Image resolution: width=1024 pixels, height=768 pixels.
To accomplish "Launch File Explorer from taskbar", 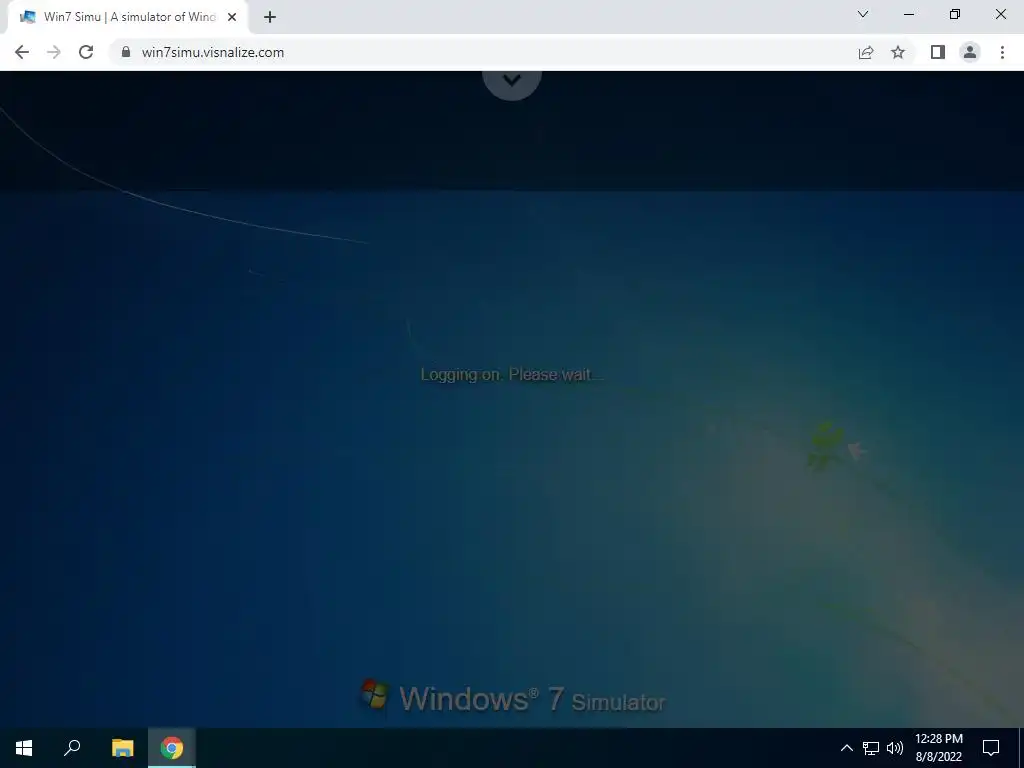I will 122,748.
